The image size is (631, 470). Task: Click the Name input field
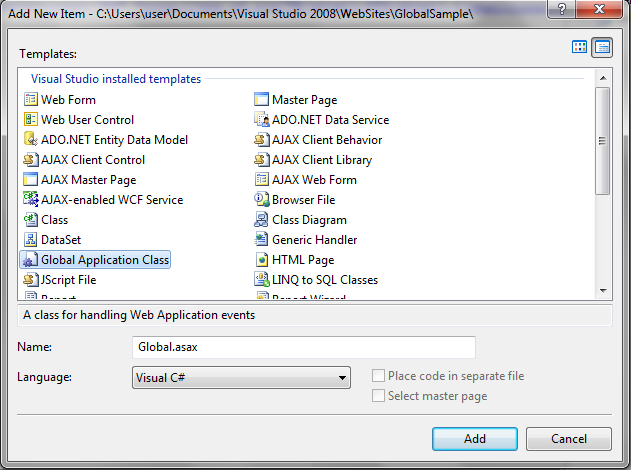[x=303, y=347]
